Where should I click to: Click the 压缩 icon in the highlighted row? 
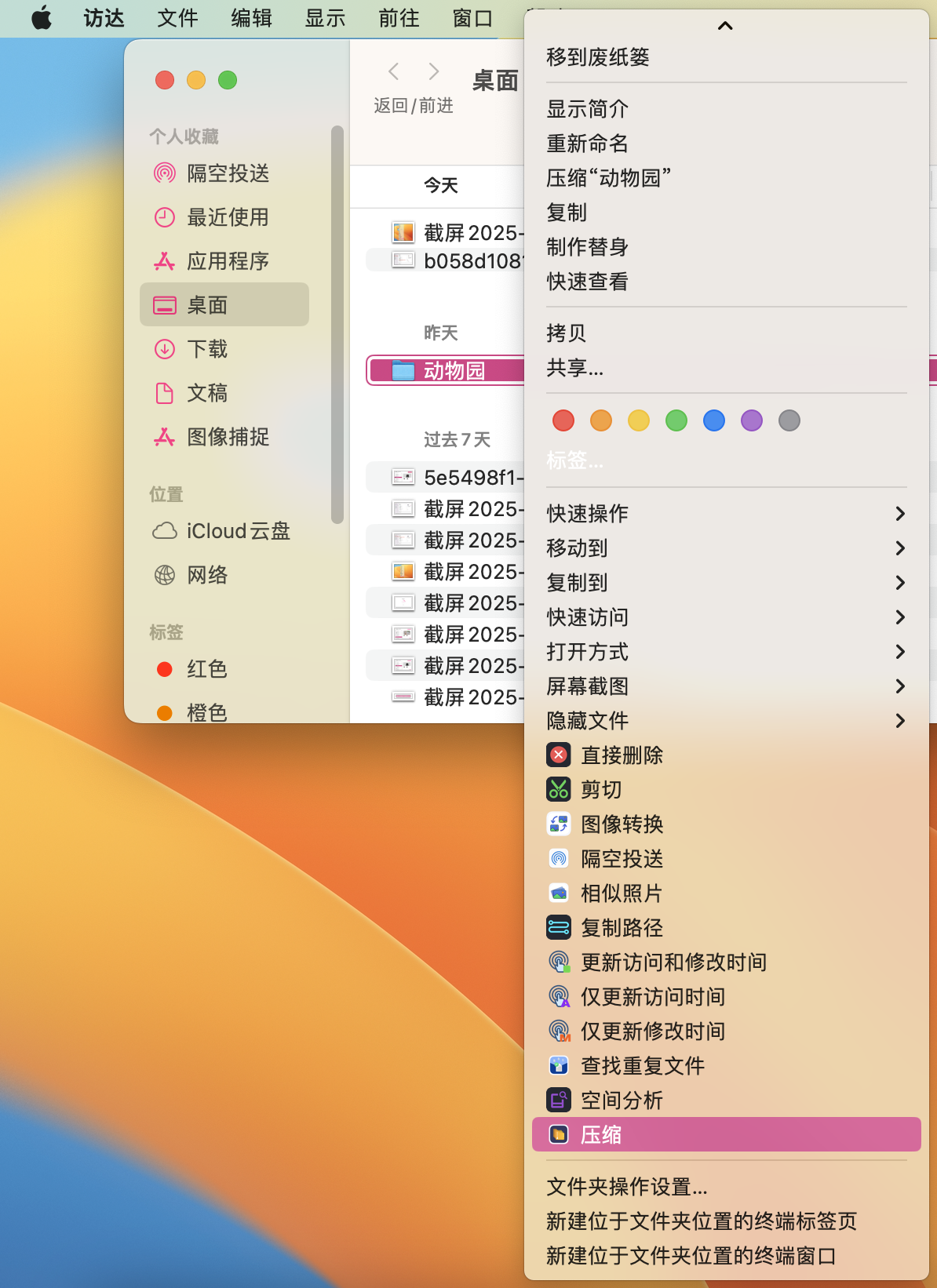559,1135
